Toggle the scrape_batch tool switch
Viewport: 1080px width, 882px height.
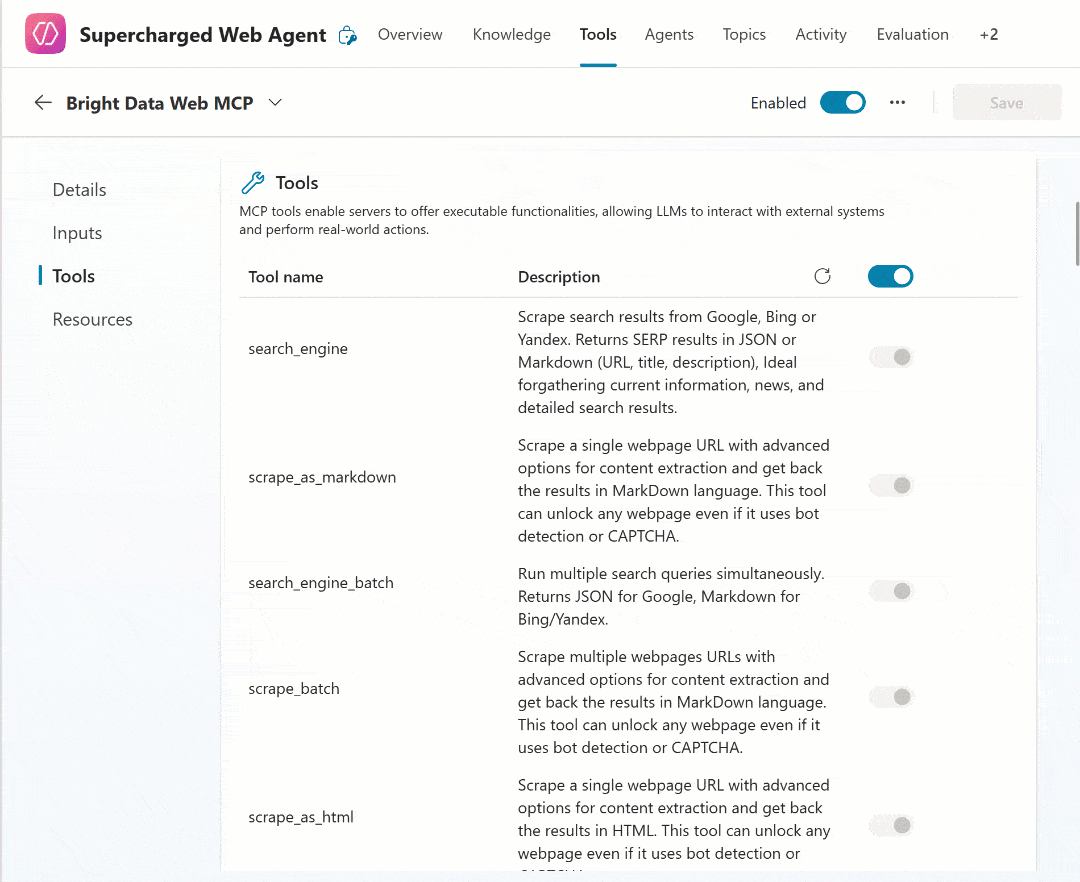[891, 697]
